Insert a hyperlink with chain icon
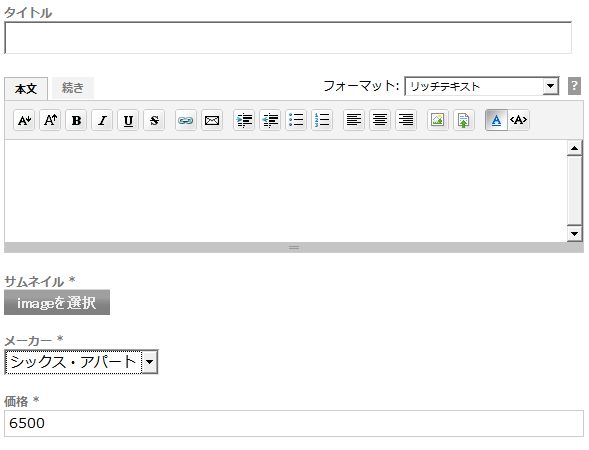The width and height of the screenshot is (589, 450). [x=186, y=120]
